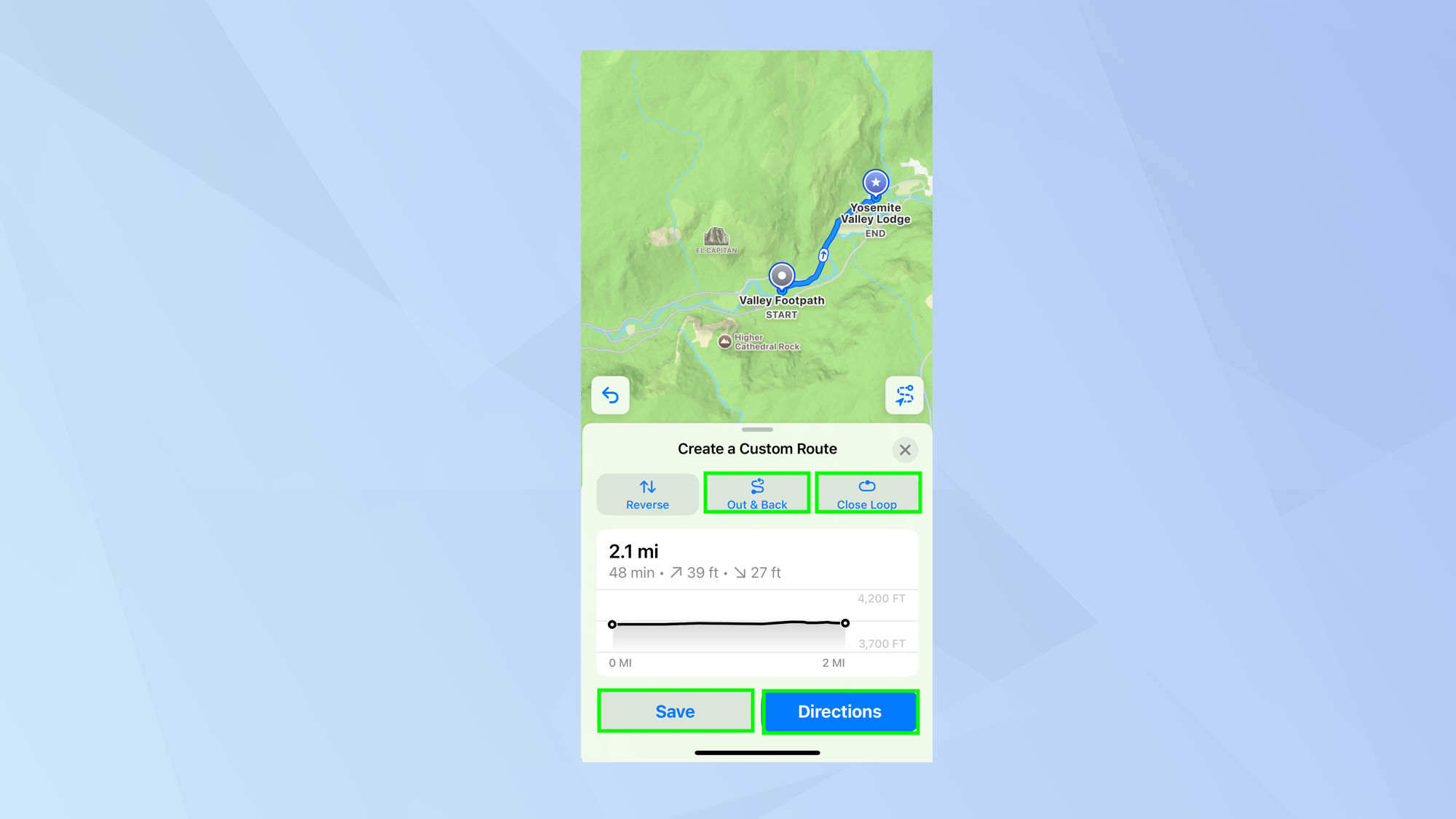Toggle Close Loop route option
This screenshot has width=1456, height=819.
pos(867,493)
